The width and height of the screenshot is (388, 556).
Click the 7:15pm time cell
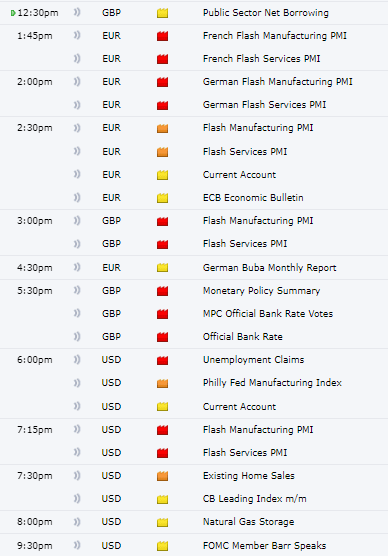point(35,430)
